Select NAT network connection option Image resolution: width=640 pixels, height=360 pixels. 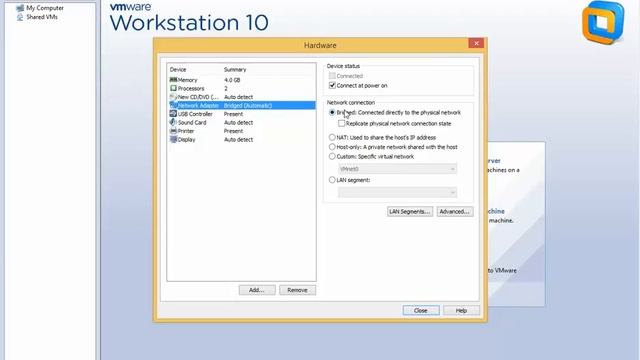point(332,138)
